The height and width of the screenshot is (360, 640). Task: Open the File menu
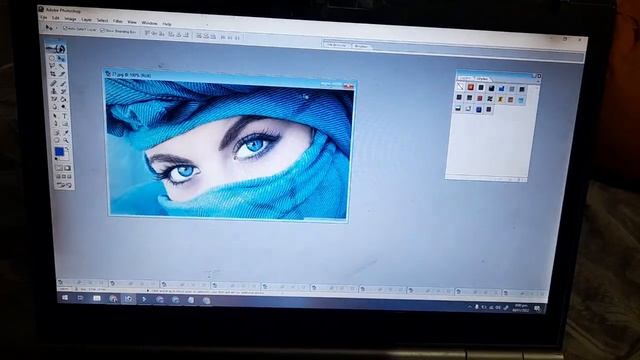point(44,18)
